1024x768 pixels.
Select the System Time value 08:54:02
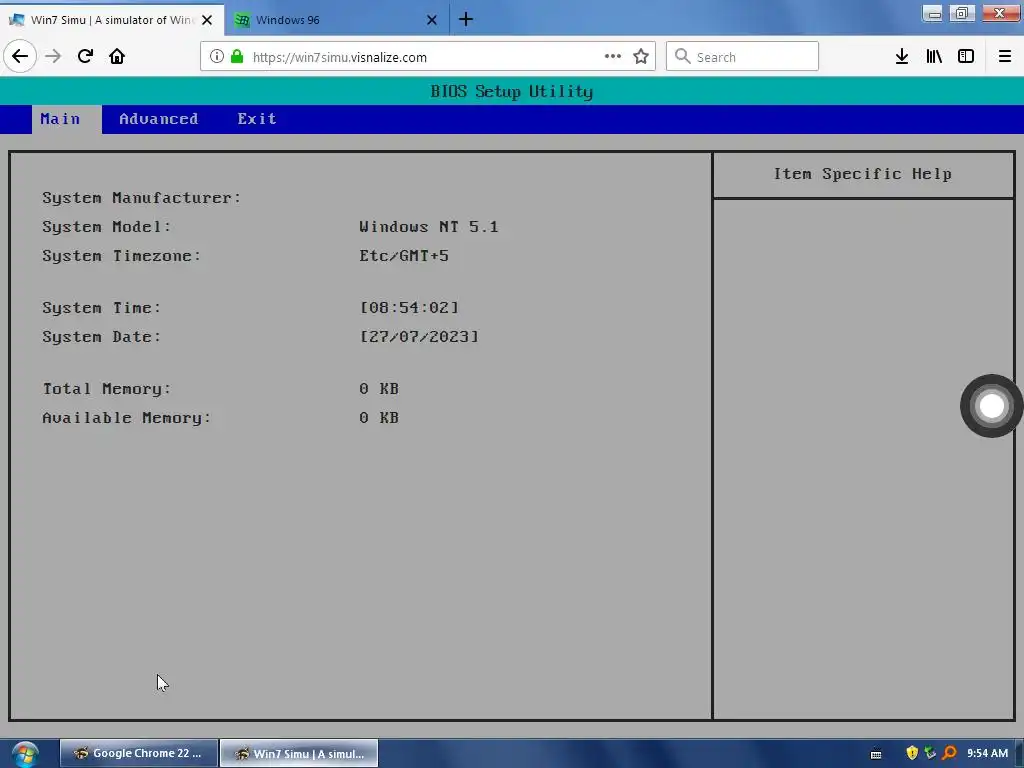pos(409,308)
